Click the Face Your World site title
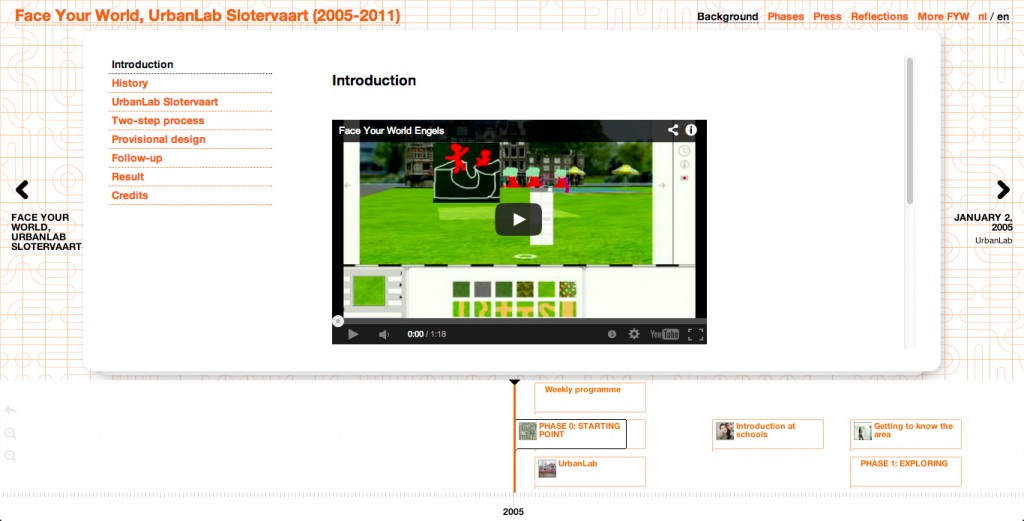1024x521 pixels. (208, 15)
